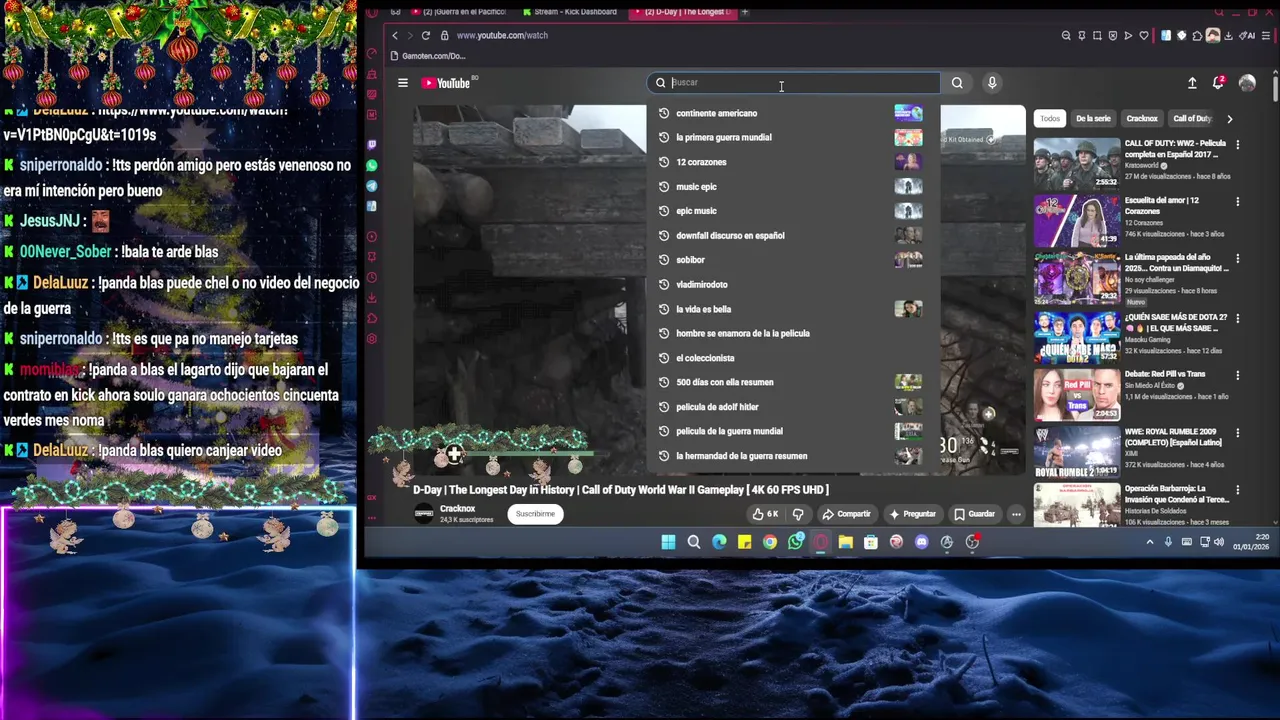Pick suggestion 'la vida es bella'
This screenshot has width=1280, height=720.
[793, 309]
